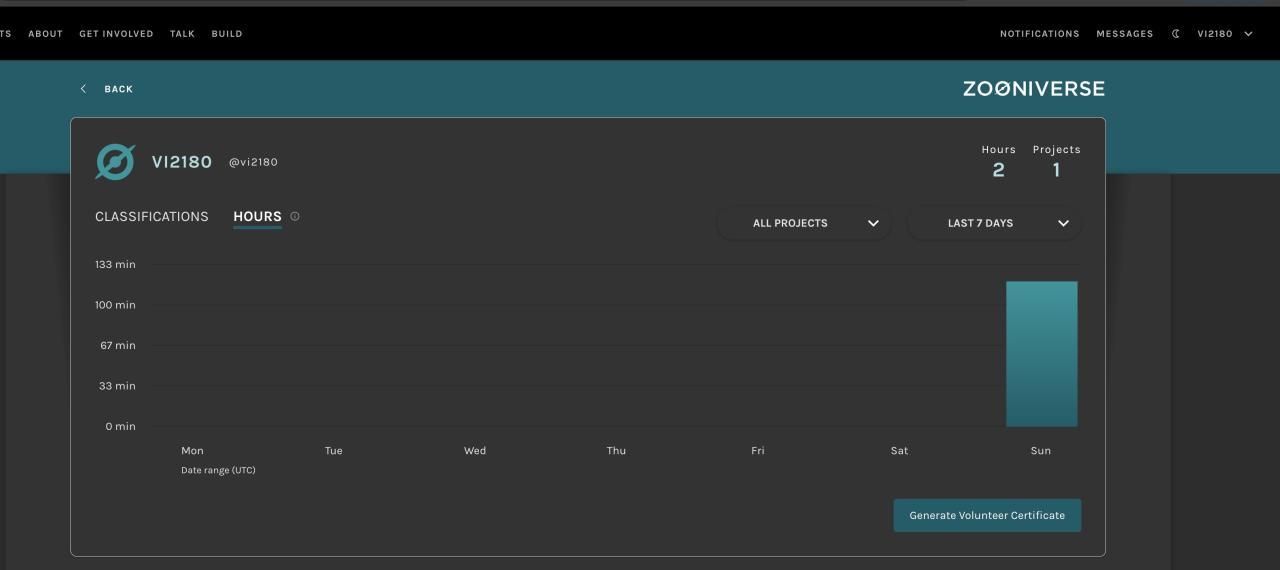
Task: Click the Fri axis label
Action: 758,451
